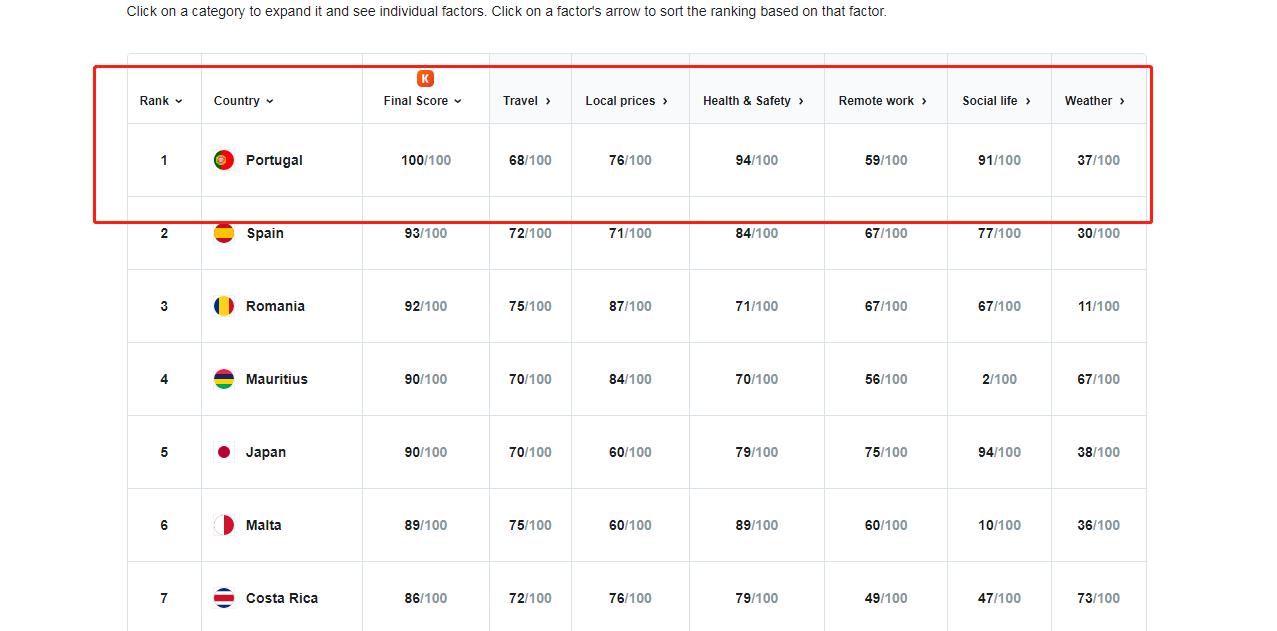Screen dimensions: 1277x631
Task: Expand the Social life category
Action: pyautogui.click(x=996, y=101)
